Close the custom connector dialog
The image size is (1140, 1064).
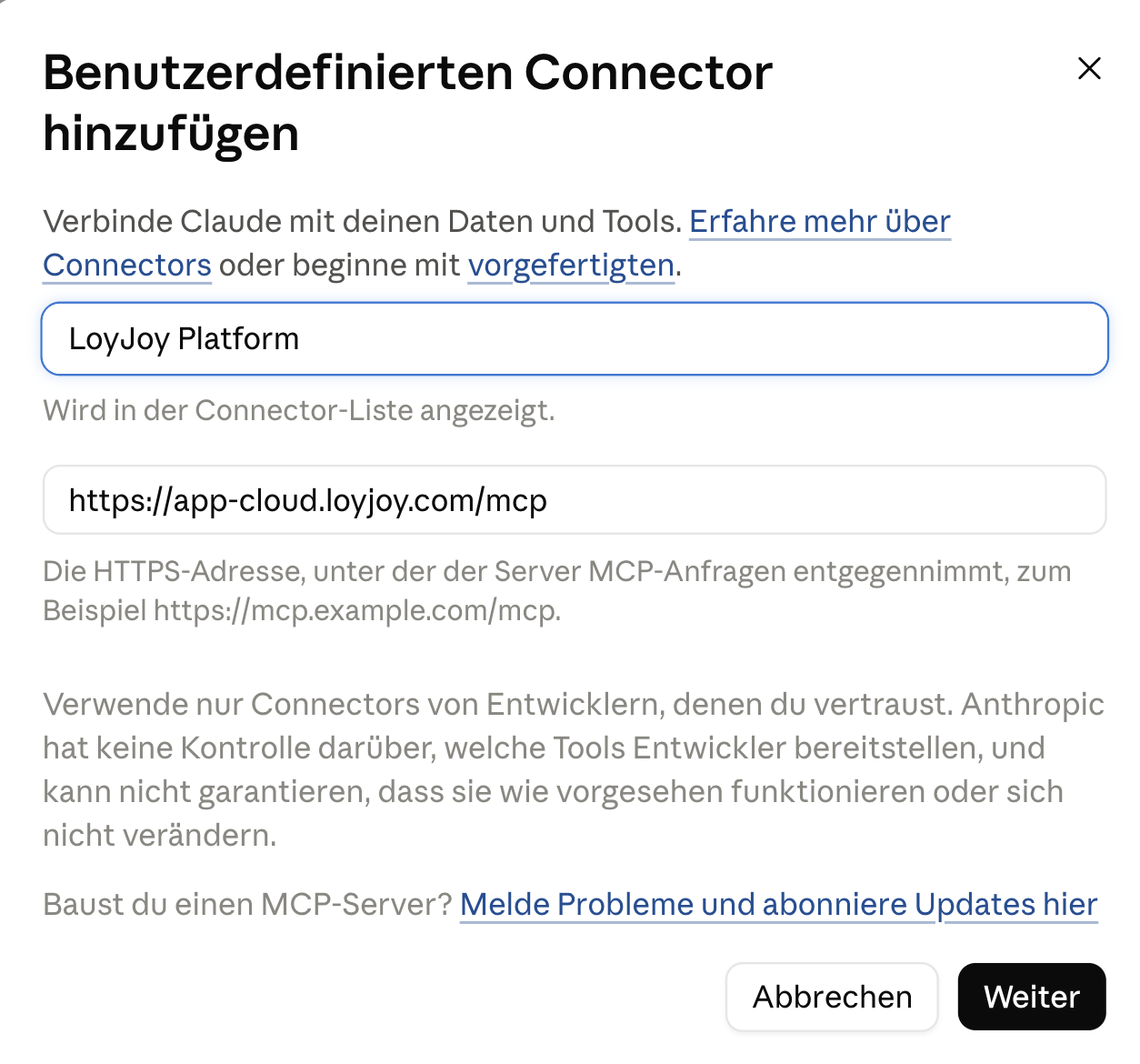tap(1089, 68)
